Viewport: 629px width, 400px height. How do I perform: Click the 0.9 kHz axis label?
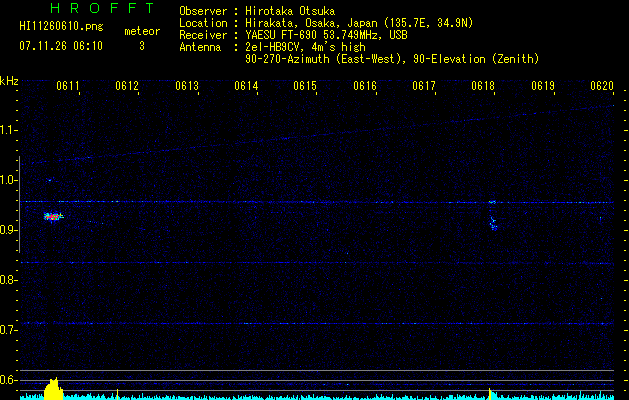[8, 230]
